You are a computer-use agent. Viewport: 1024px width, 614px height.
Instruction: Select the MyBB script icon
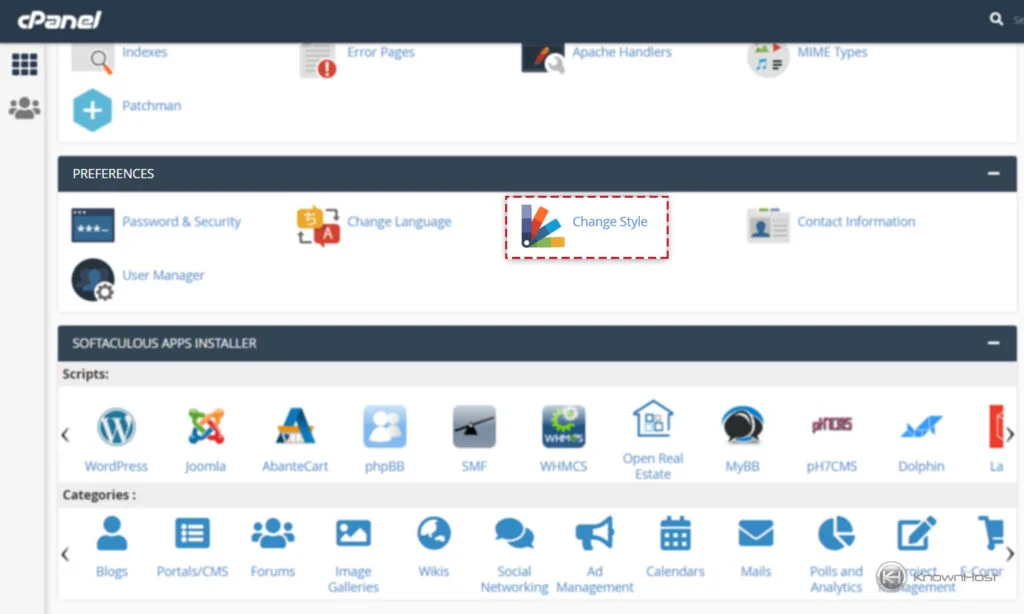point(743,426)
